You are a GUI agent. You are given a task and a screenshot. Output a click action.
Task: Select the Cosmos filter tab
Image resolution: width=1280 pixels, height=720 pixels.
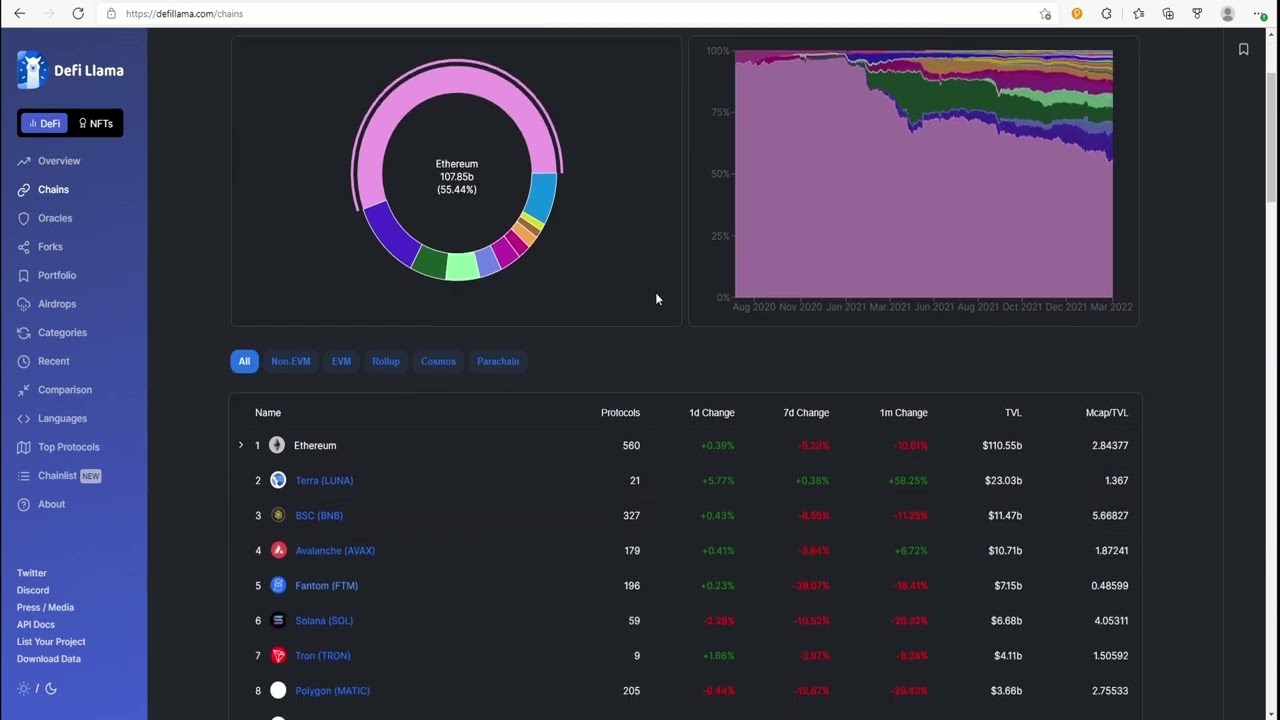tap(438, 361)
